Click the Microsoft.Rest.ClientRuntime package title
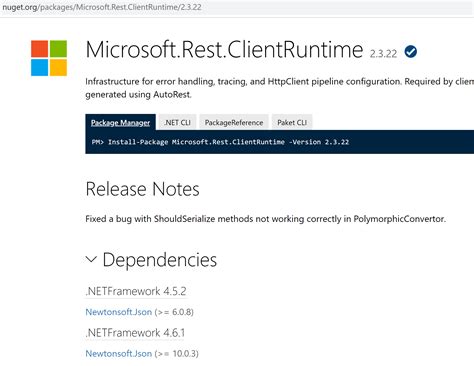The image size is (474, 366). click(x=224, y=50)
